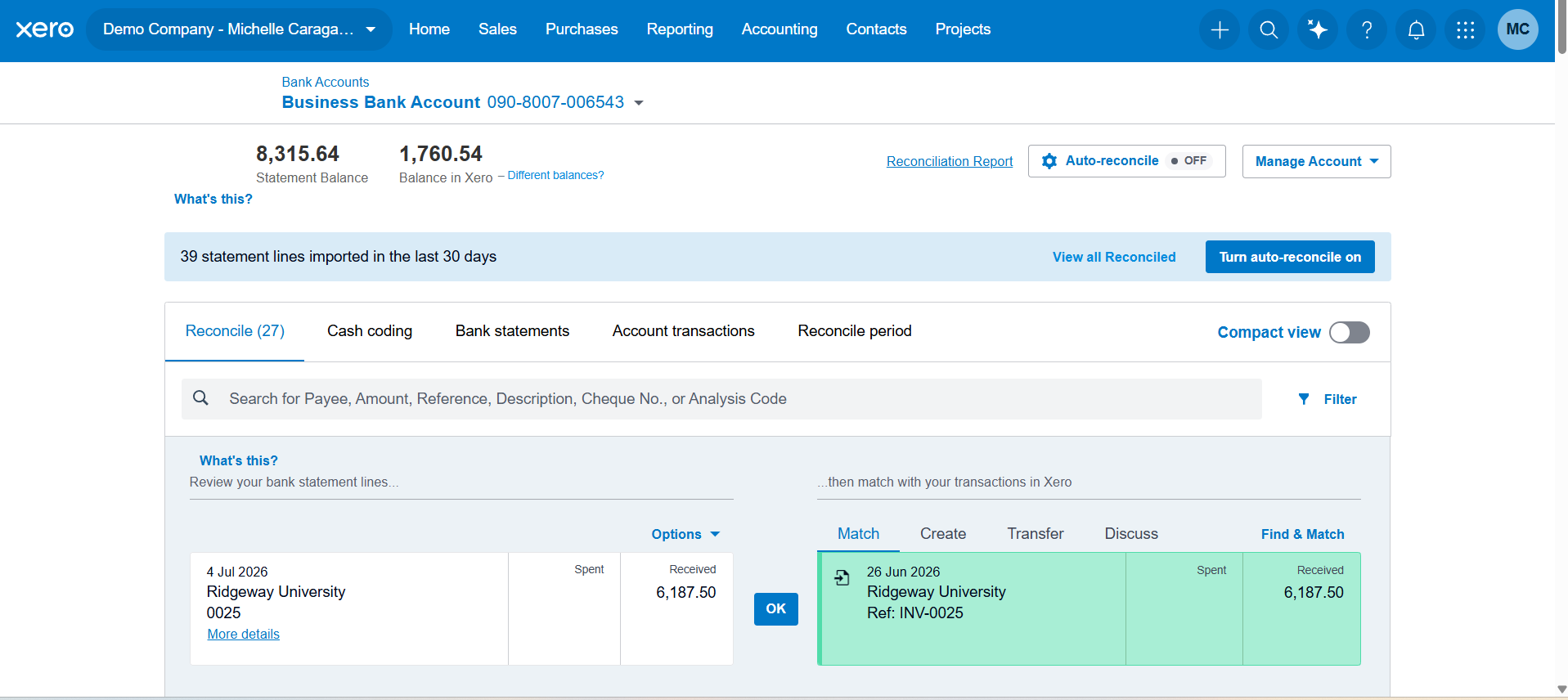This screenshot has width=1568, height=700.
Task: Open the Home menu
Action: pyautogui.click(x=429, y=29)
